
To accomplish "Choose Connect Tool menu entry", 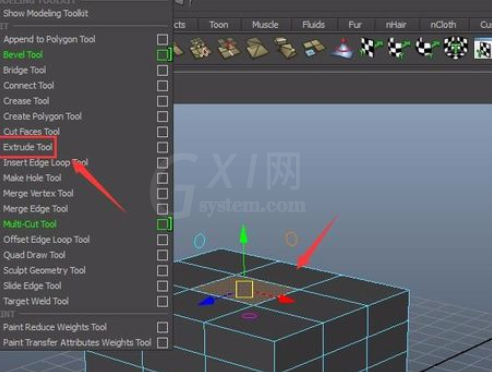I will point(29,86).
